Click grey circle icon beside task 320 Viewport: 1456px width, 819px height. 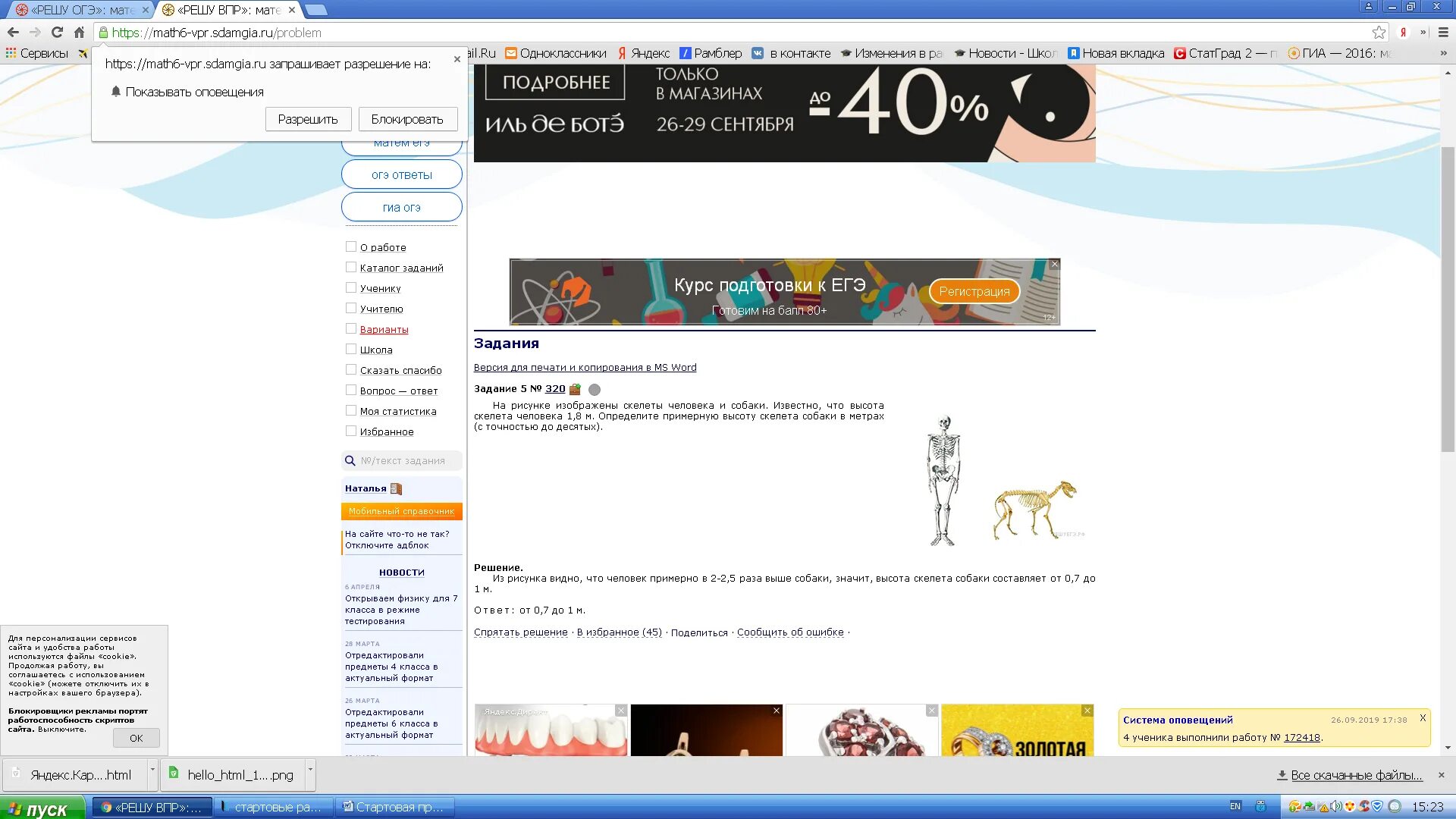[x=595, y=389]
